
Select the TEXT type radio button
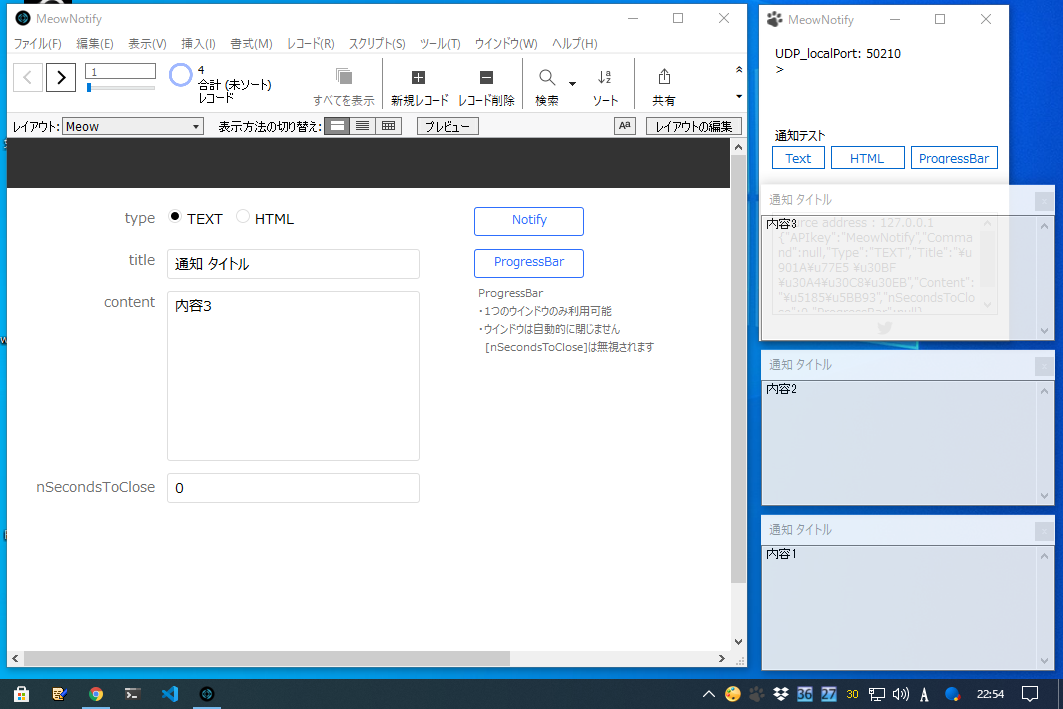click(x=175, y=217)
